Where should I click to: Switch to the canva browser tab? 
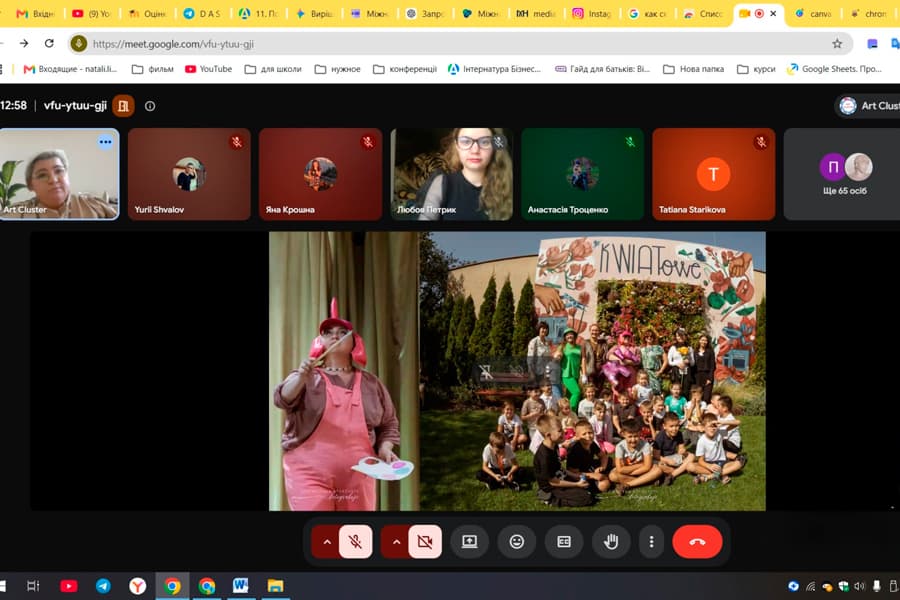coord(814,13)
